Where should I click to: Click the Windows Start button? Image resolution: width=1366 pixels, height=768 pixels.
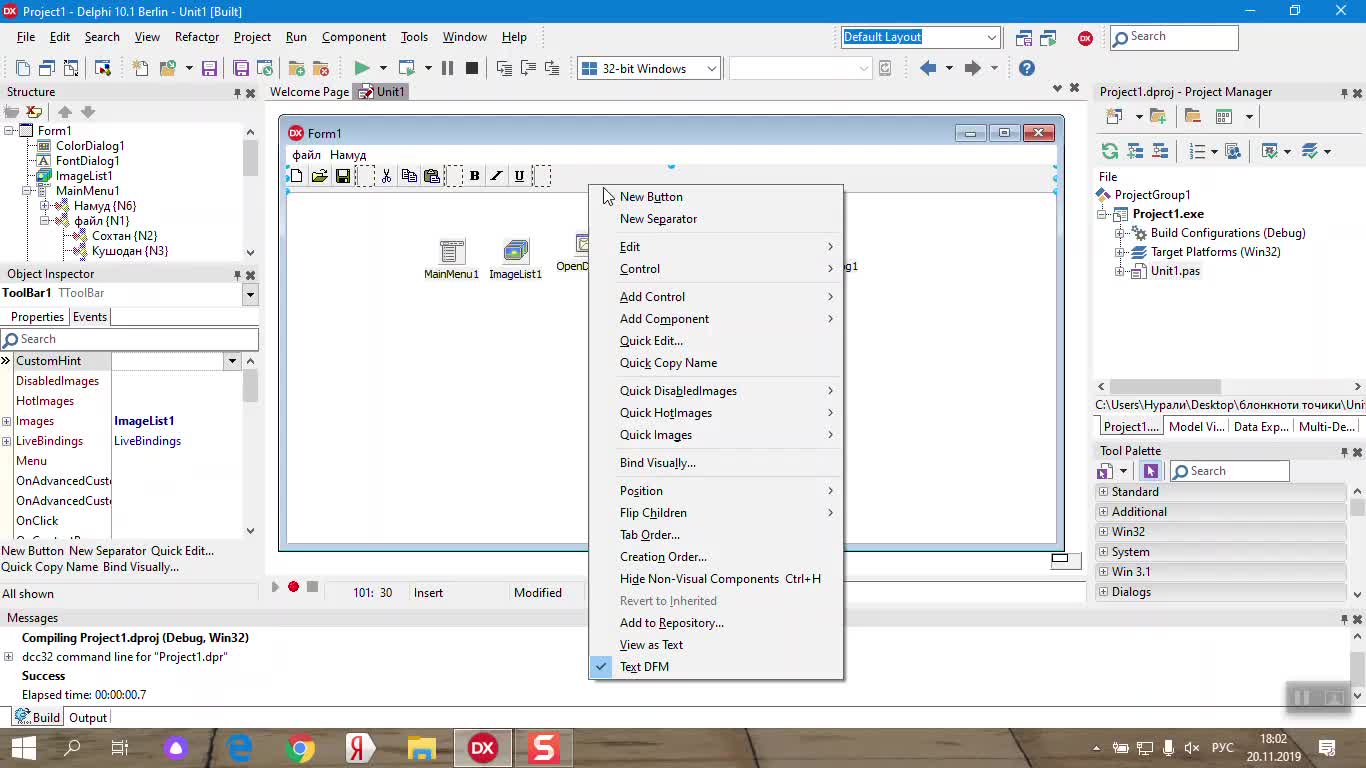(23, 747)
